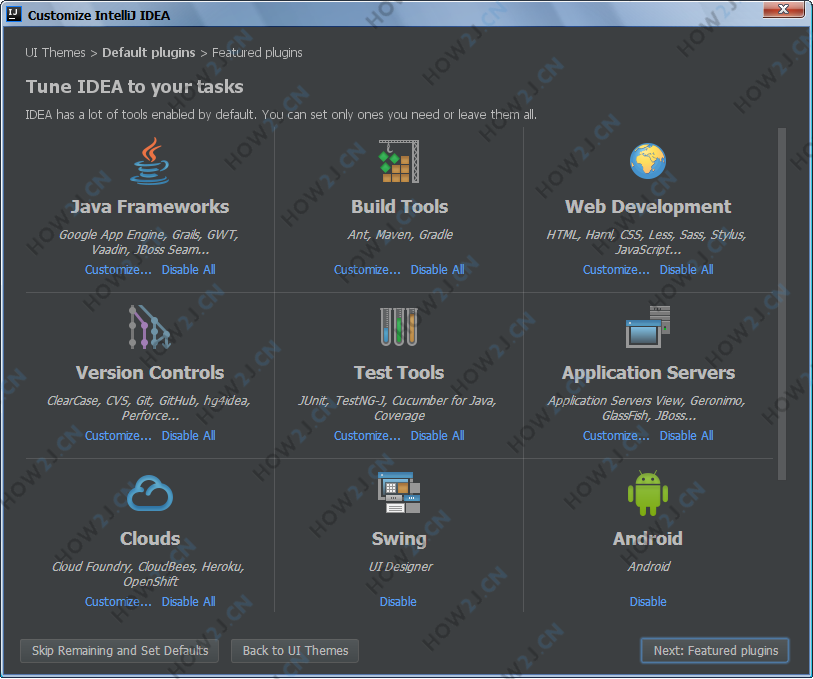Click the Test Tools heading
The width and height of the screenshot is (813, 679).
tap(399, 373)
